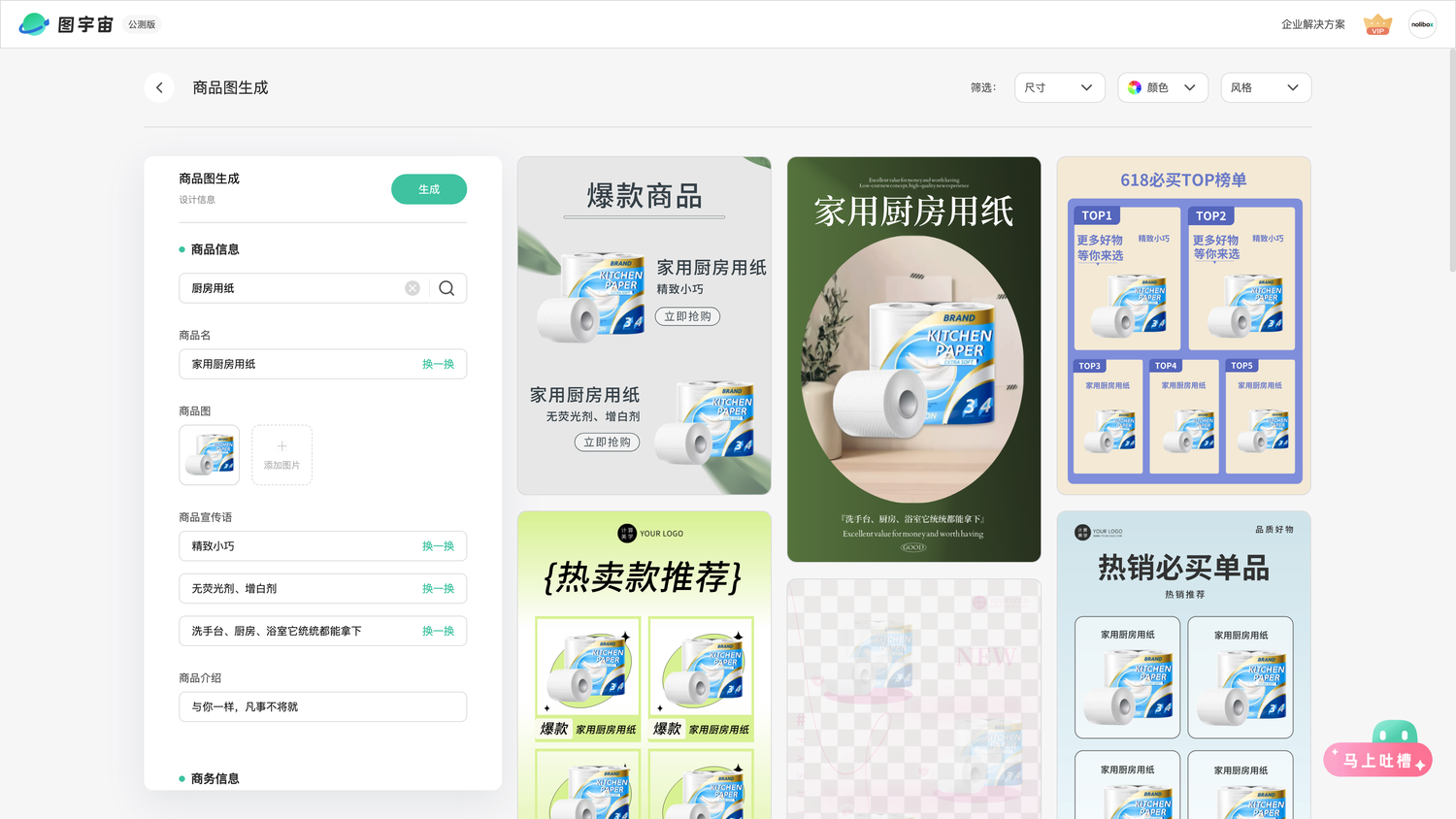The width and height of the screenshot is (1456, 819).
Task: Click the 筛选 filter label
Action: [x=983, y=87]
